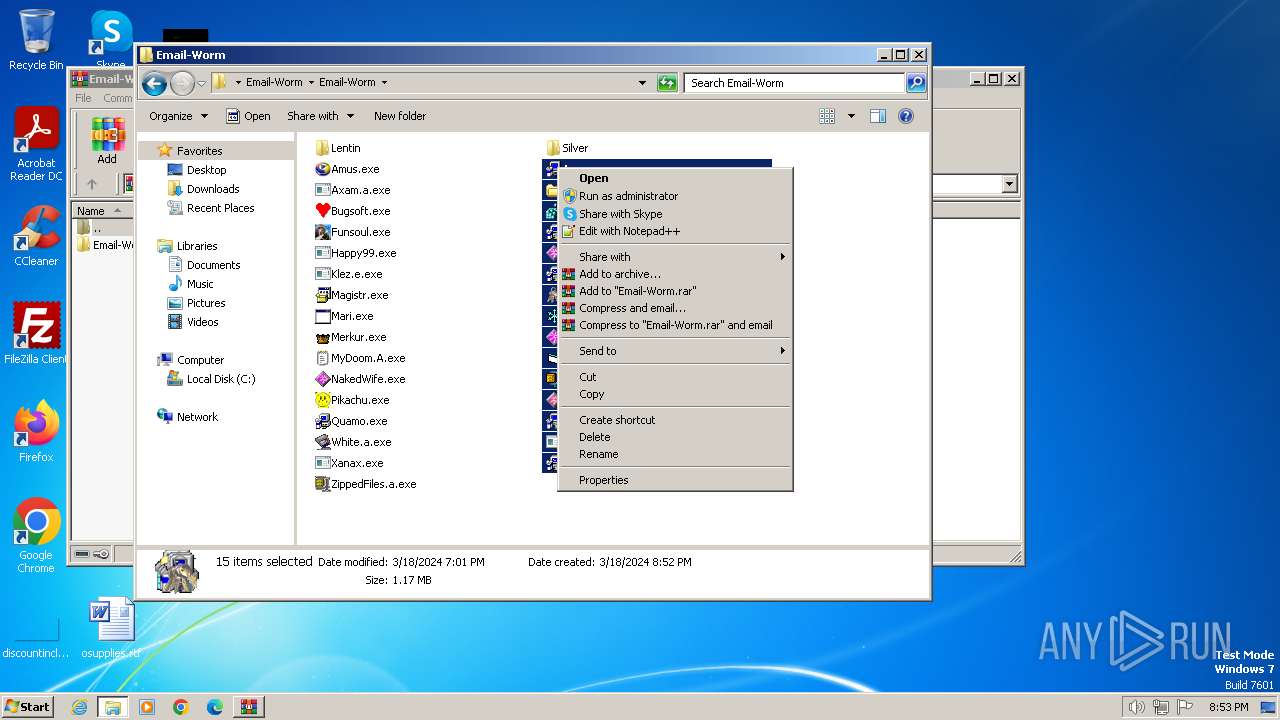Image resolution: width=1280 pixels, height=720 pixels.
Task: Open Recycle Bin on desktop
Action: pyautogui.click(x=36, y=40)
